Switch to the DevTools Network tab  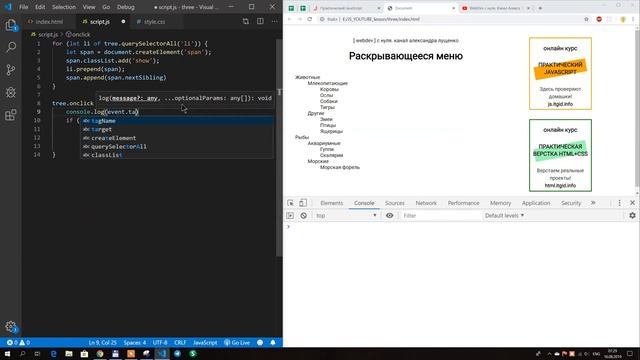(426, 203)
